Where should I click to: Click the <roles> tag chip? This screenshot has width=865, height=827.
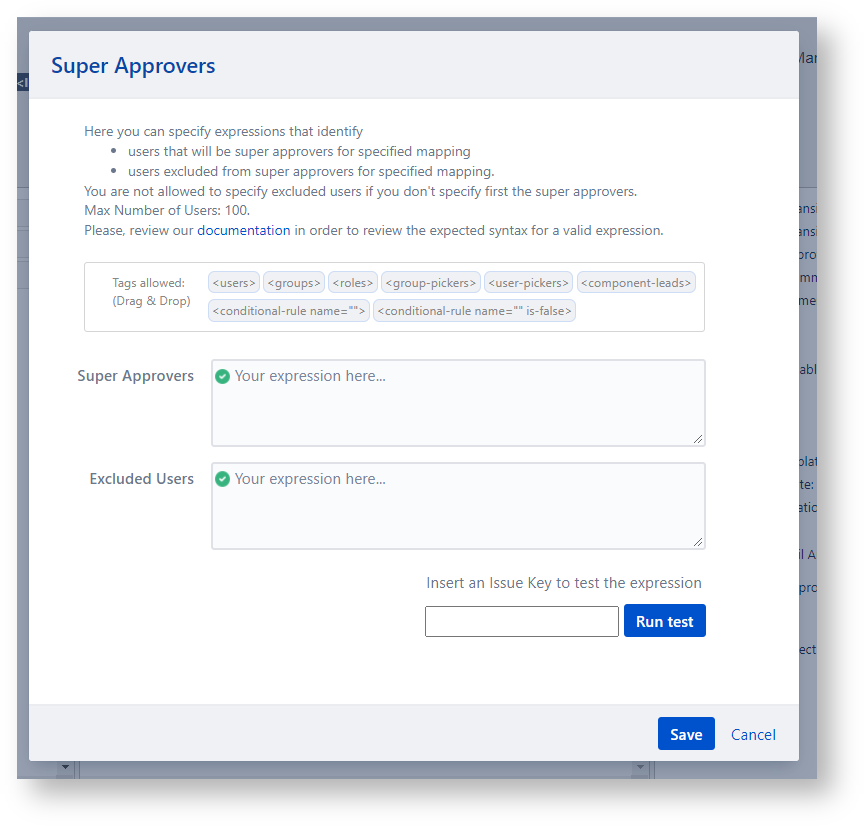tap(352, 283)
